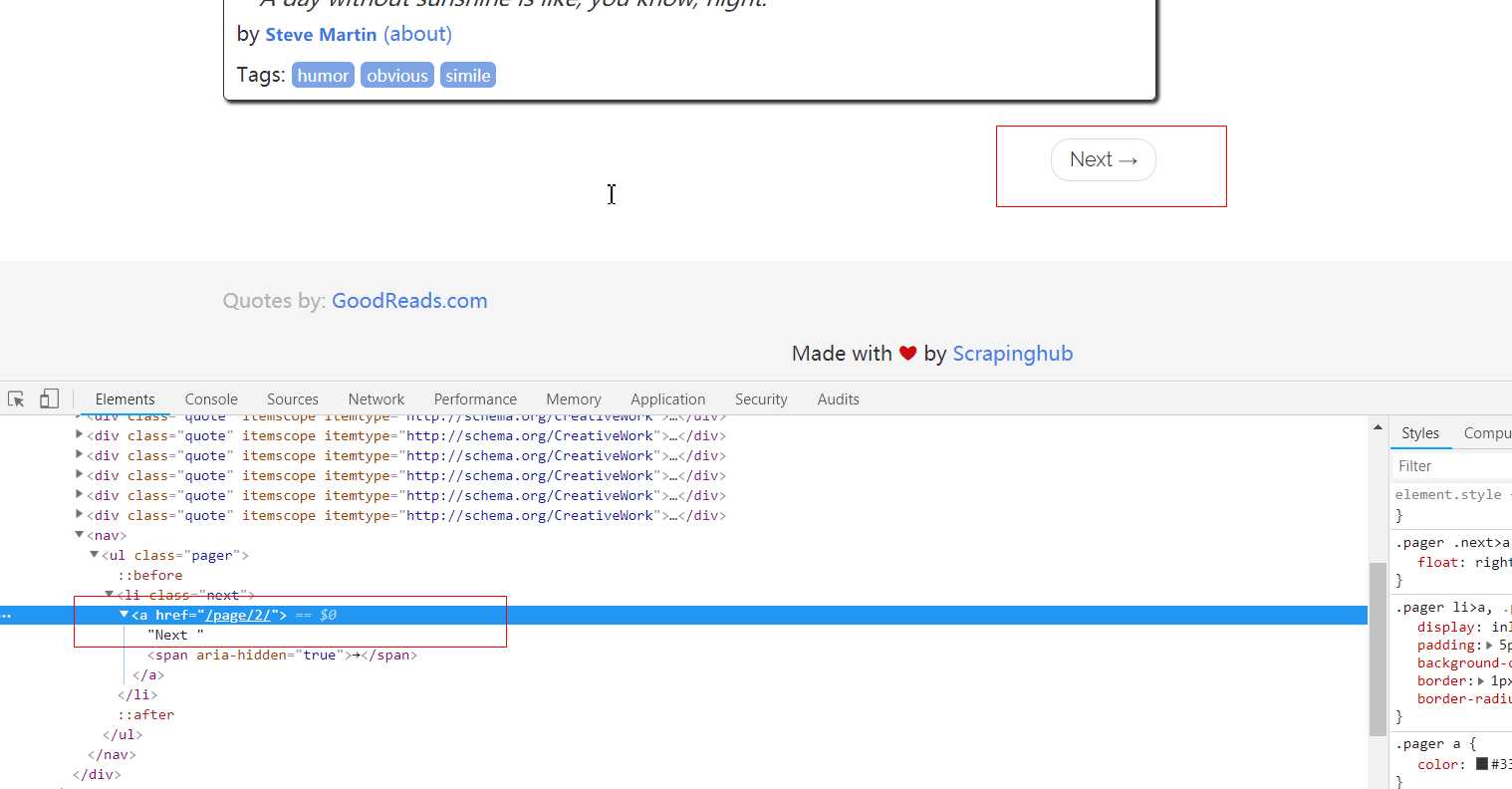The width and height of the screenshot is (1512, 789).
Task: Click the color swatch beside .pager a color
Action: 1482,764
